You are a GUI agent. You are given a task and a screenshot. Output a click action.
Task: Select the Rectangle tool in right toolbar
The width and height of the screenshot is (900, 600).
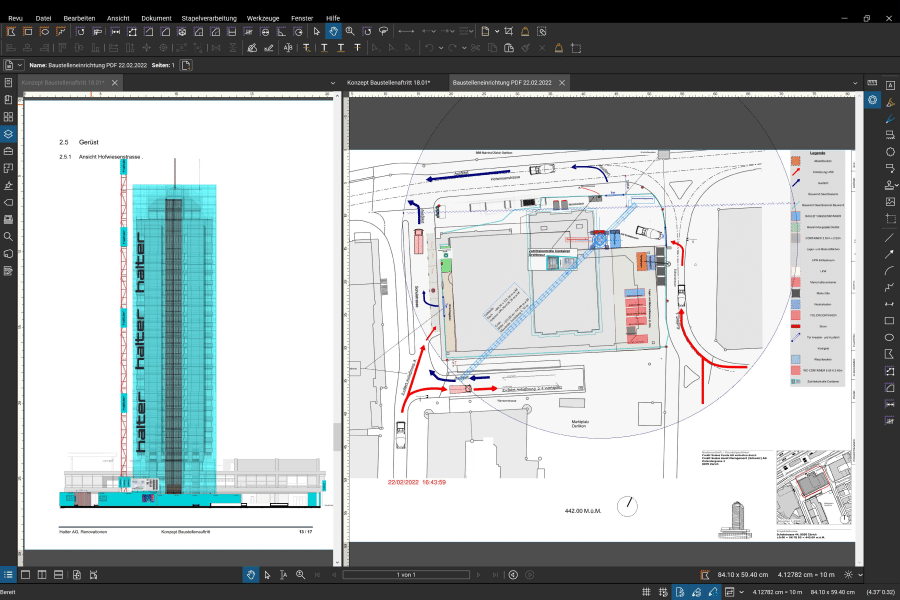[x=890, y=320]
